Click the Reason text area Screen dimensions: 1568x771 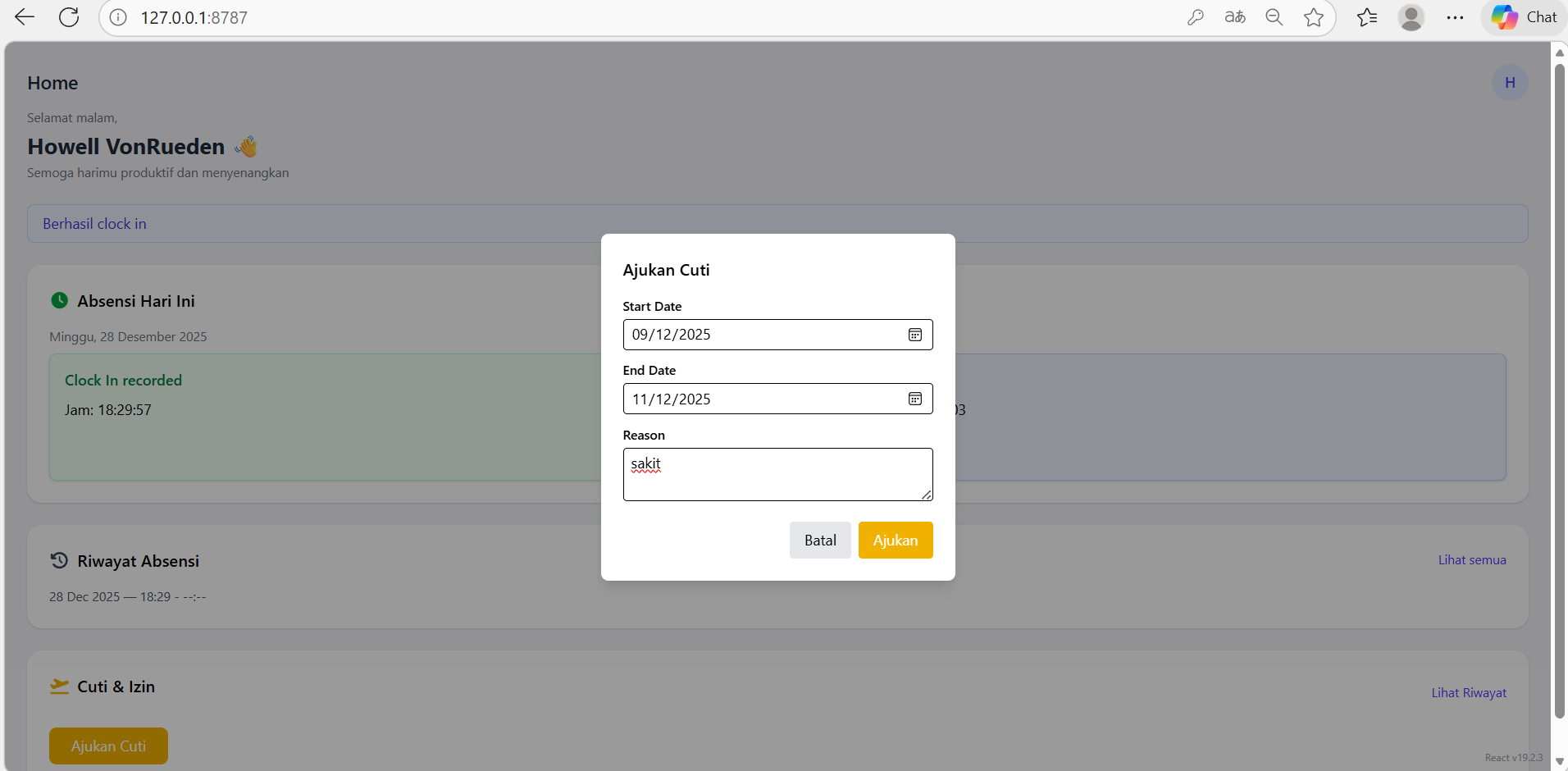(x=777, y=474)
